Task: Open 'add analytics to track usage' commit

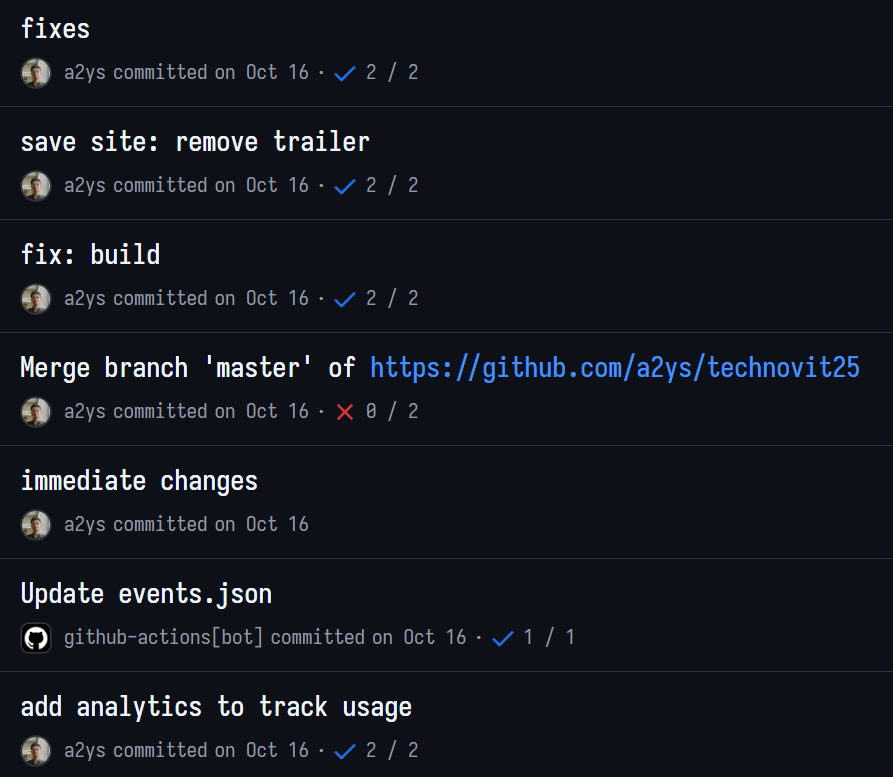Action: [216, 707]
